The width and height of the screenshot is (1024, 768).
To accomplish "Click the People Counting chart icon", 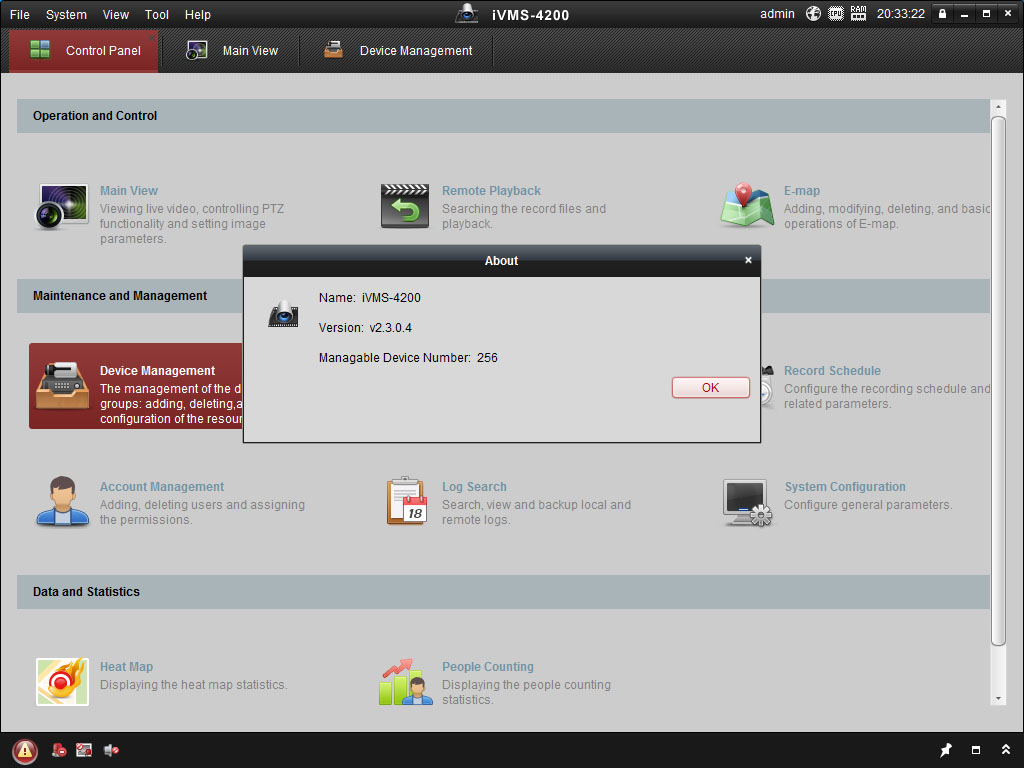I will [x=405, y=682].
